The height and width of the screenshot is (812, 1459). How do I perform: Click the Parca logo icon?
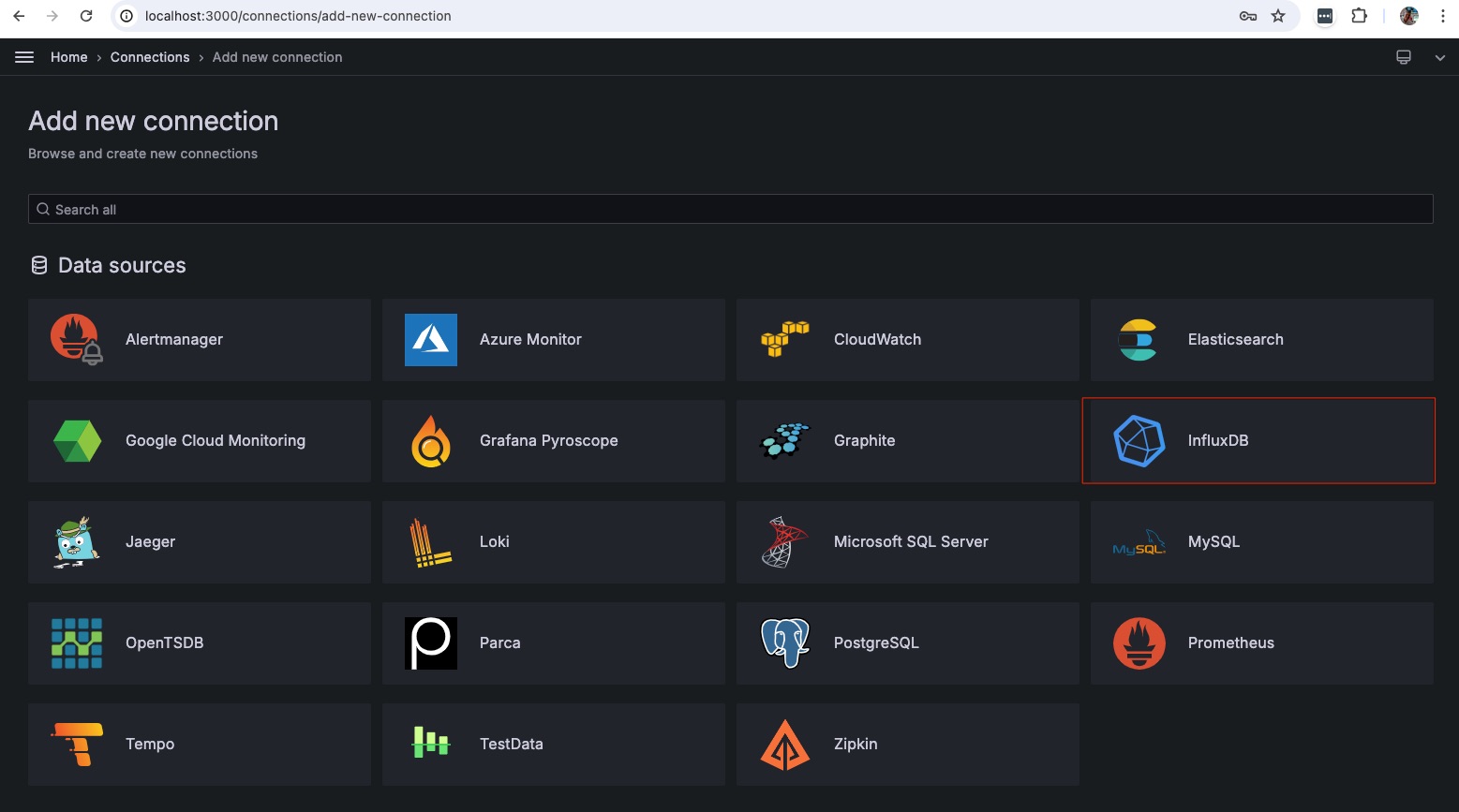pos(431,643)
